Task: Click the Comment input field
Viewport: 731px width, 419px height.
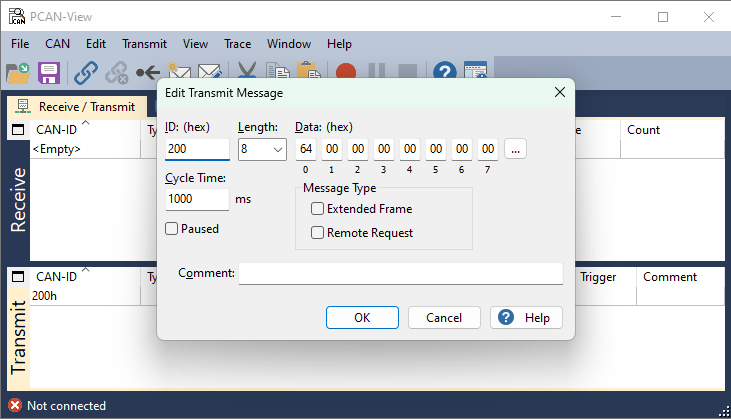Action: [x=401, y=273]
